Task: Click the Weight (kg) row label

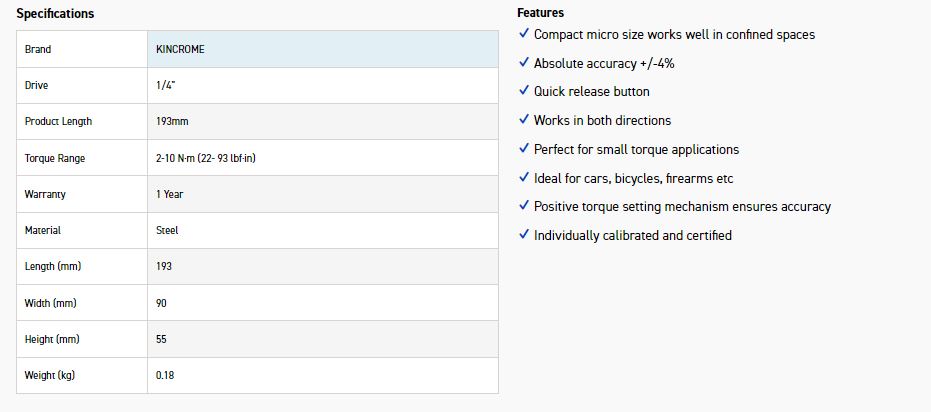Action: pos(48,375)
